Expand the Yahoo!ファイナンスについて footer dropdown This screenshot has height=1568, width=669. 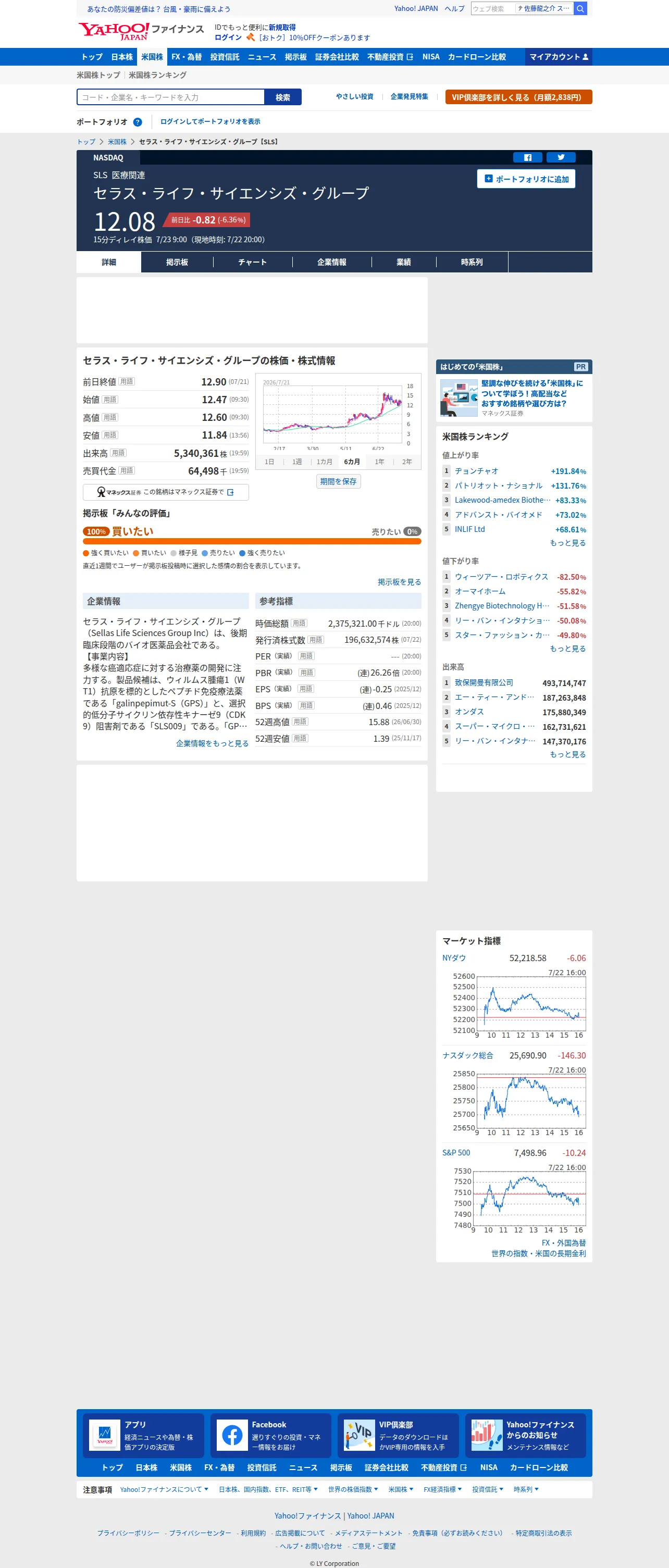(164, 1489)
